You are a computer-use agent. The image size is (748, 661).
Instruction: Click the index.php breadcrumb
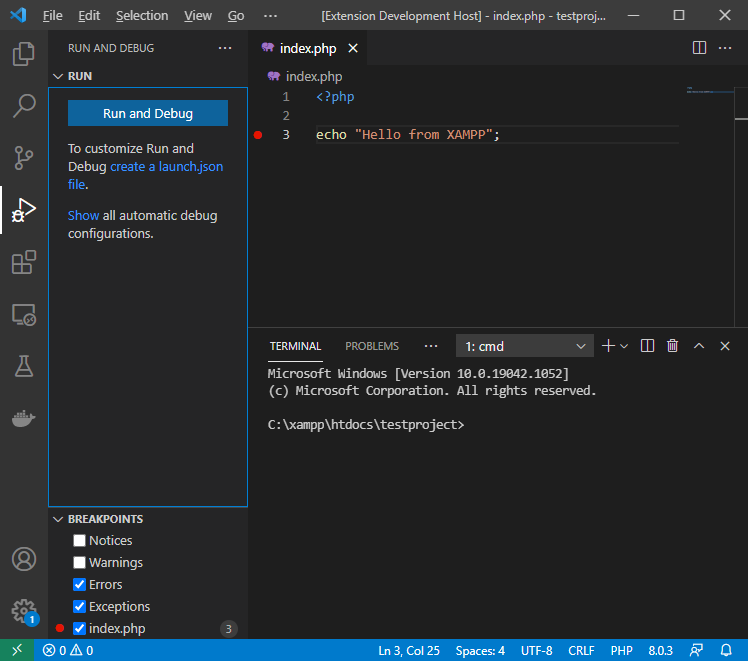[x=305, y=76]
